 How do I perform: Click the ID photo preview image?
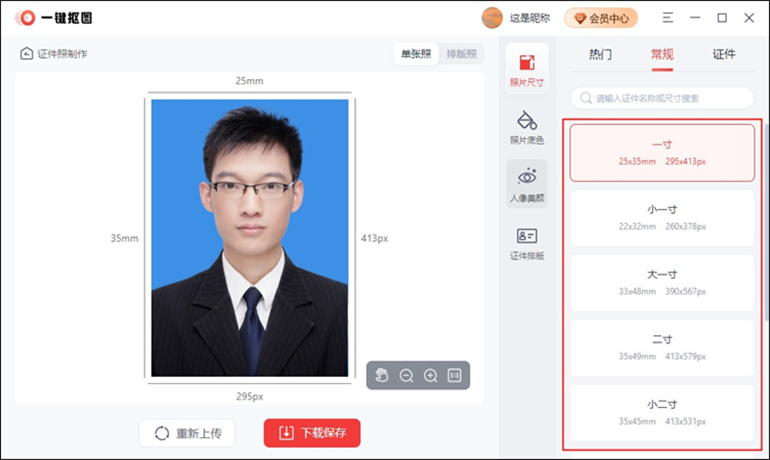pos(249,238)
